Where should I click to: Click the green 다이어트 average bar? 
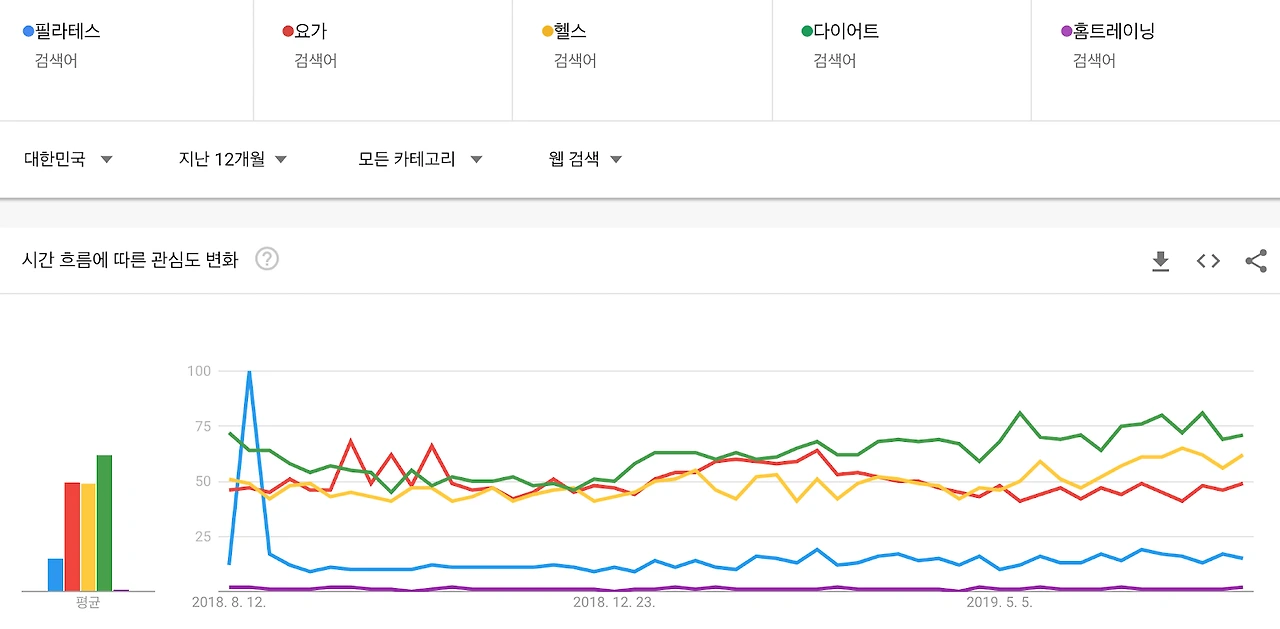tap(104, 523)
